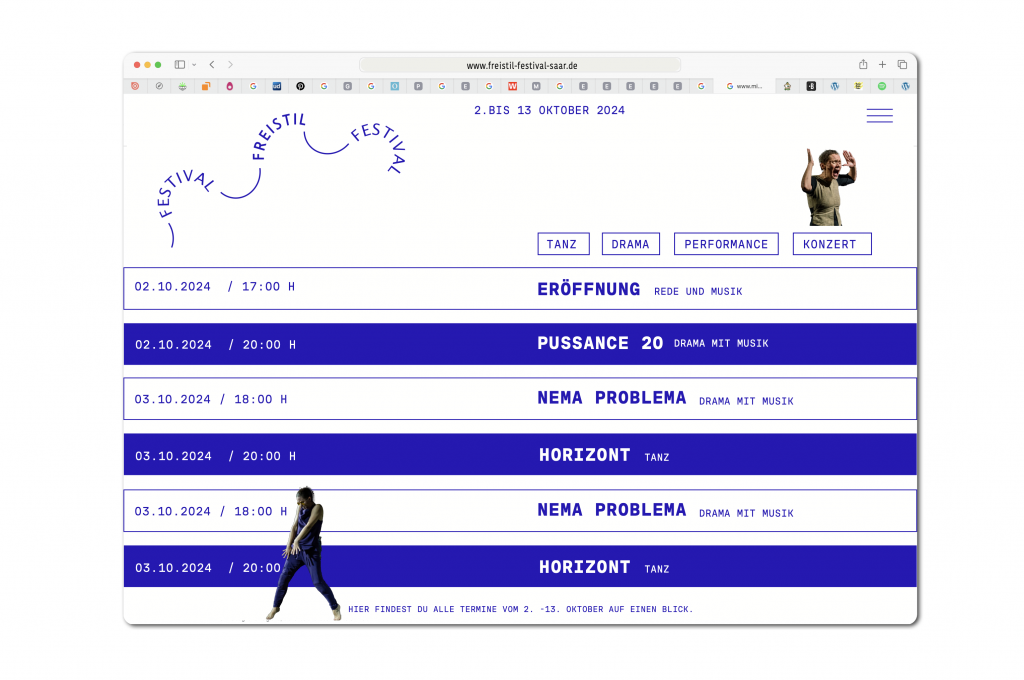Show the tab overview
The width and height of the screenshot is (1024, 680).
[x=902, y=65]
